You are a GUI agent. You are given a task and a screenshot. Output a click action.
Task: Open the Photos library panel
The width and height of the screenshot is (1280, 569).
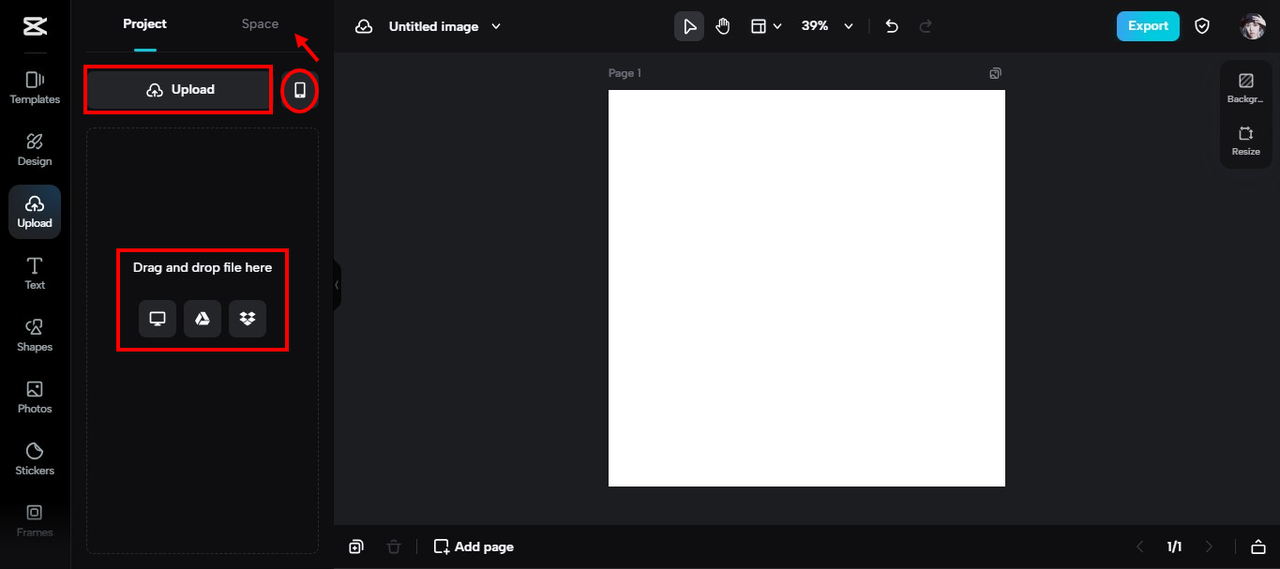35,397
